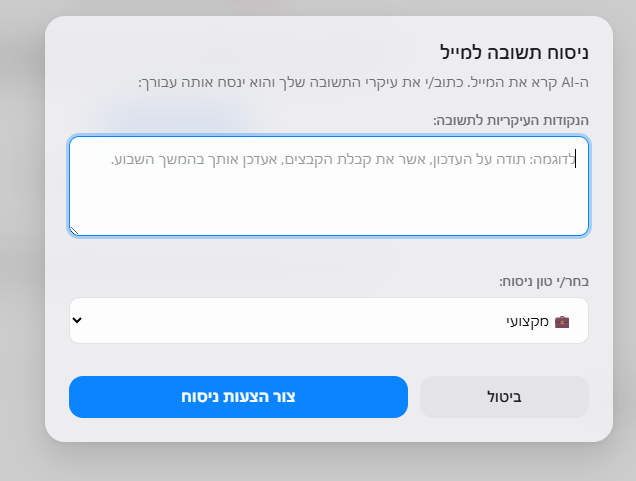Click the blank dialog area below the buttons
This screenshot has height=481, width=636.
pos(329,430)
